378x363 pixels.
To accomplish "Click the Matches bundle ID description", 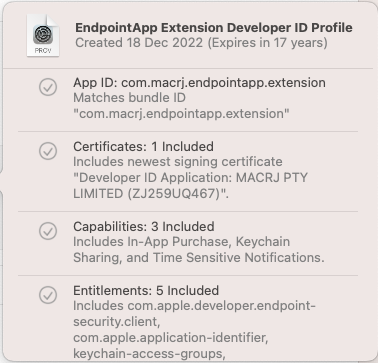I will [129, 98].
